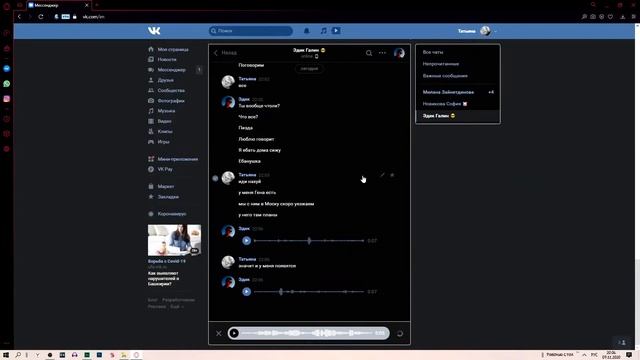Screen dimensions: 640x360
Task: Edit Татьяна's message with pencil icon
Action: click(382, 175)
